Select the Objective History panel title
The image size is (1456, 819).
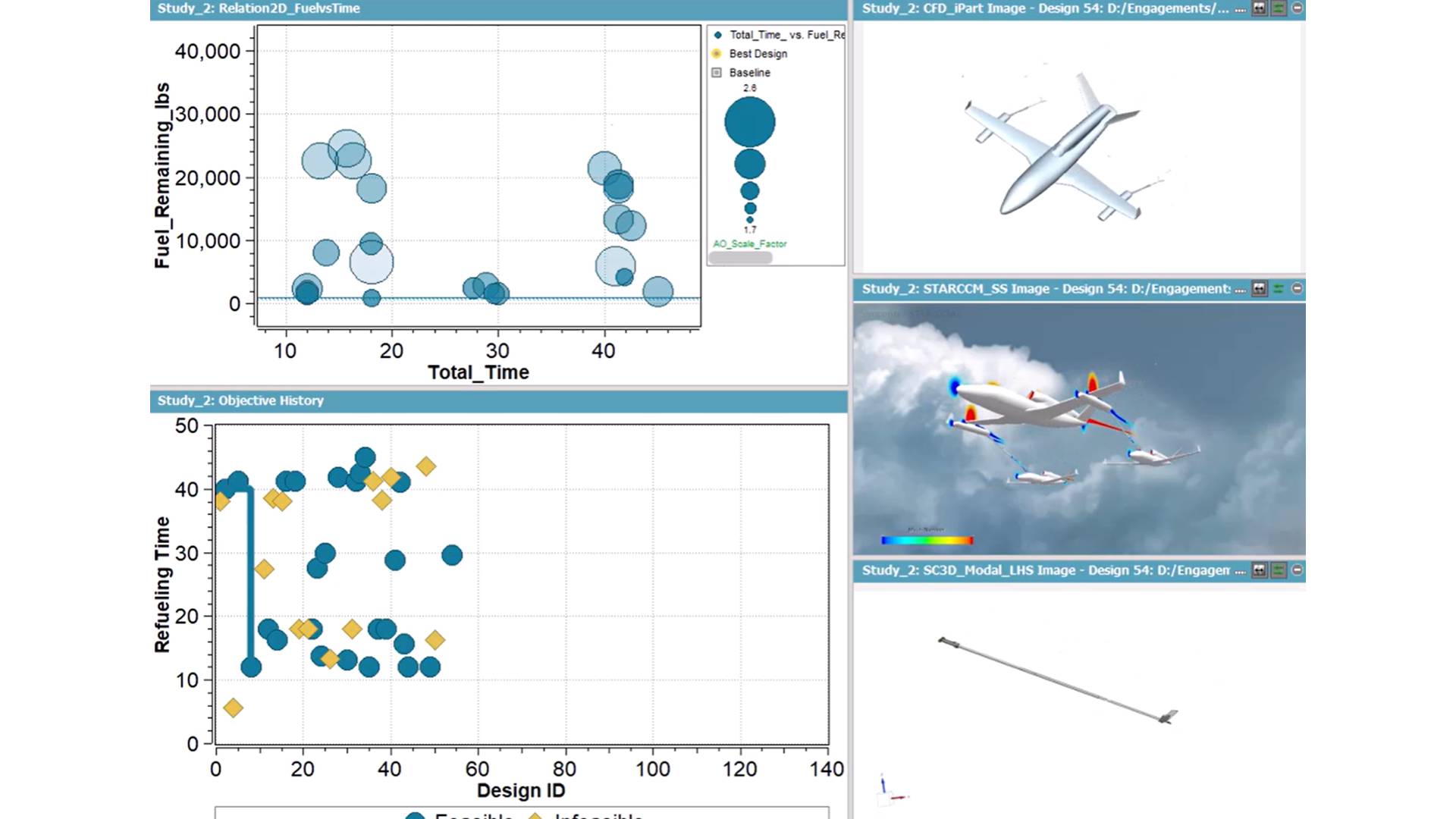(240, 400)
